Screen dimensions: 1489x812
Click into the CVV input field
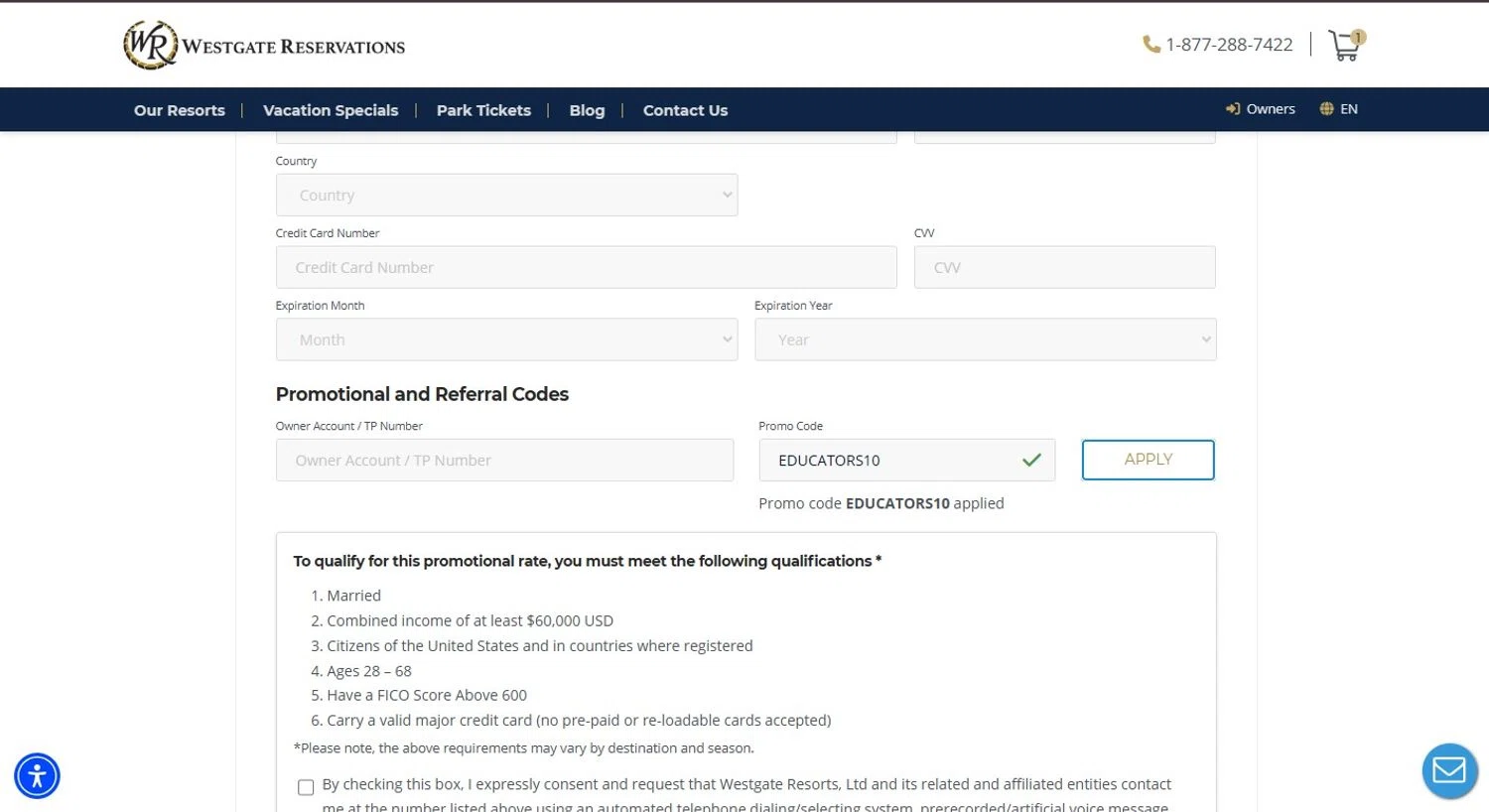(x=1064, y=268)
